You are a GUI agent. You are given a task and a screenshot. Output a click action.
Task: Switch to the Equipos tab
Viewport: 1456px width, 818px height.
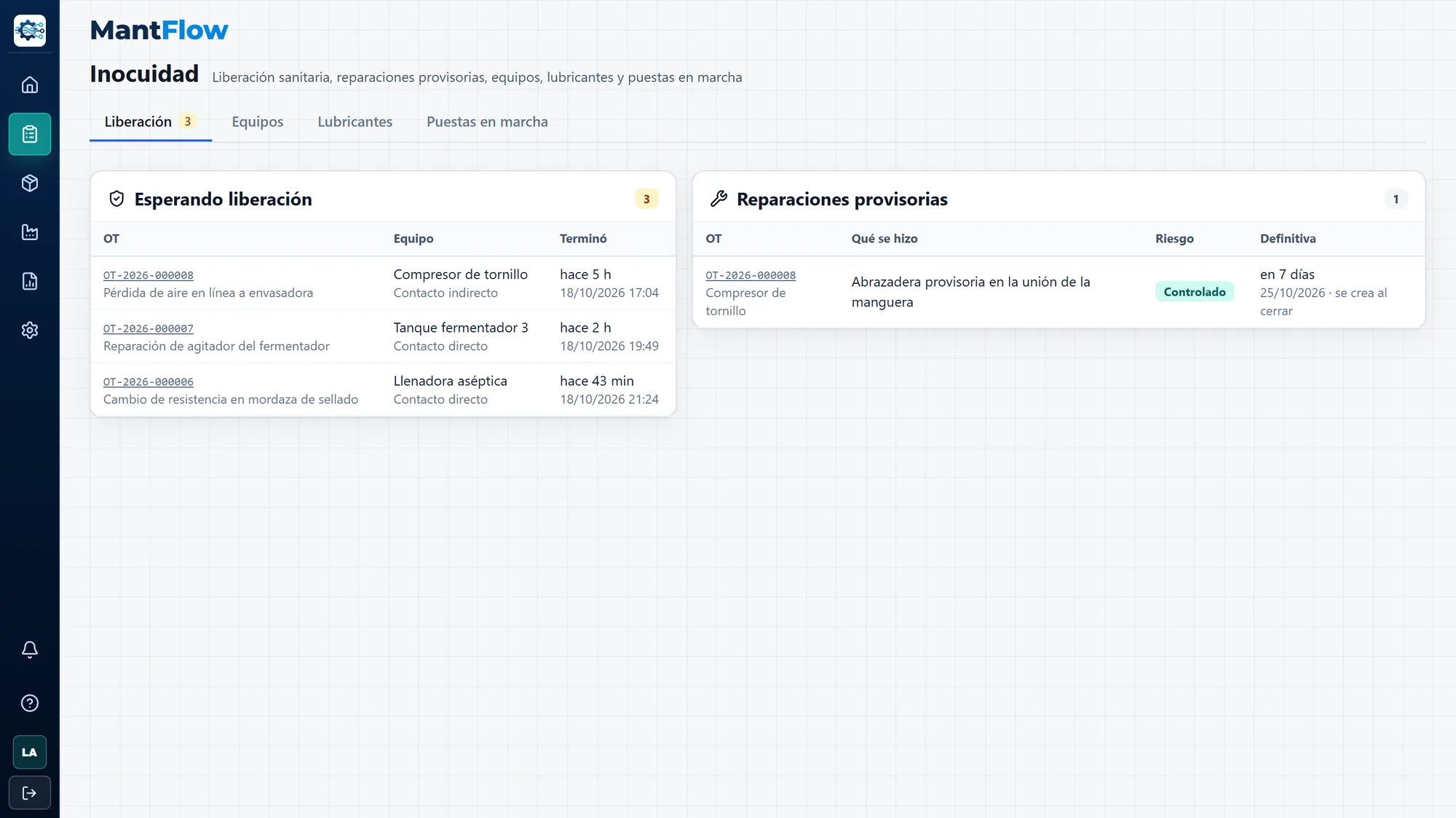[x=258, y=122]
